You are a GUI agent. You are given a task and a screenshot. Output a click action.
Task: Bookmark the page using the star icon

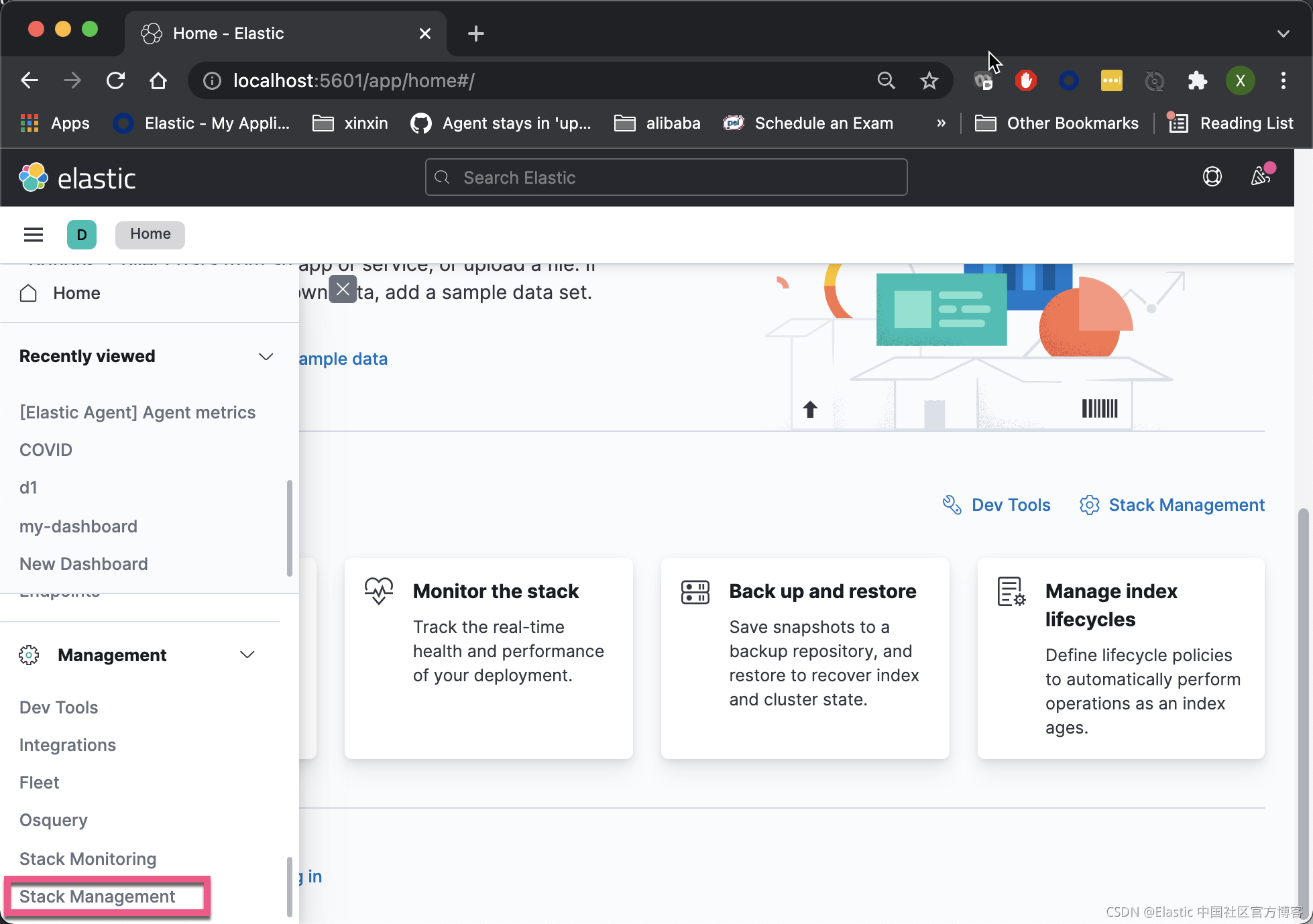click(x=929, y=80)
